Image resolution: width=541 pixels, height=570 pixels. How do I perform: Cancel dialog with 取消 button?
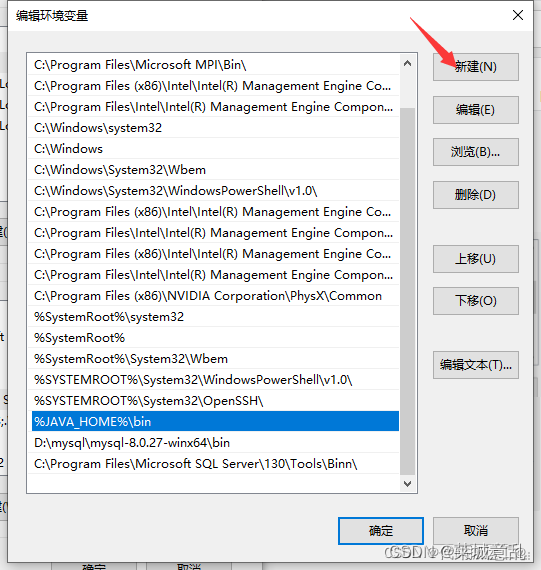(x=476, y=531)
